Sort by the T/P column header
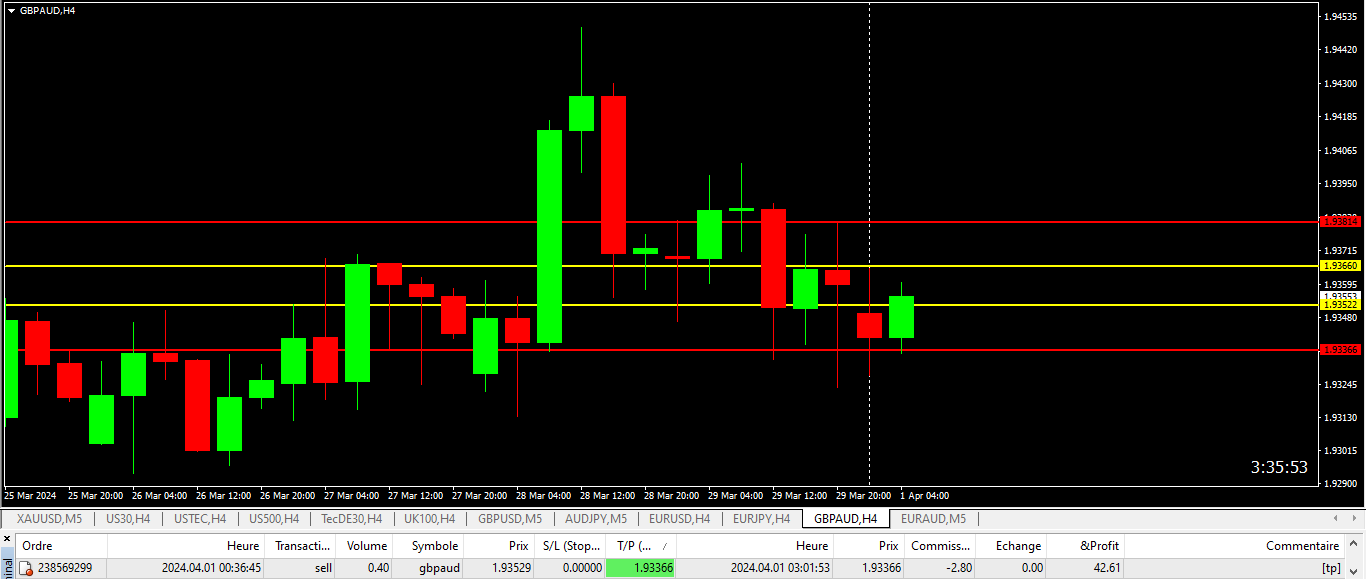 coord(641,546)
